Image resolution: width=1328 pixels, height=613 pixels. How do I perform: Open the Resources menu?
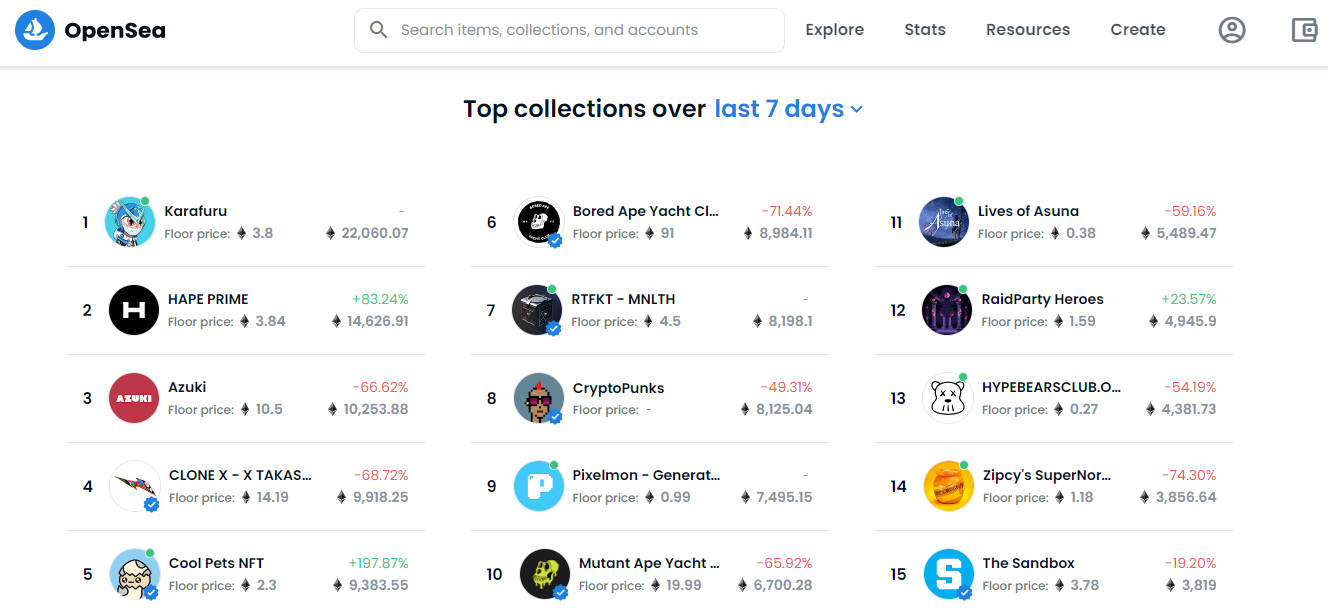[1027, 30]
